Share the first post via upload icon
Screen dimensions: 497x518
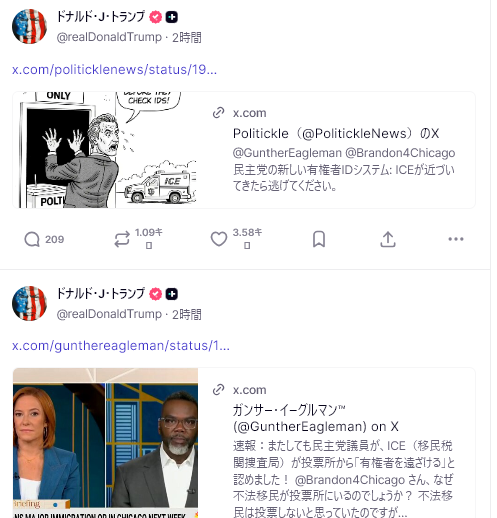[388, 239]
